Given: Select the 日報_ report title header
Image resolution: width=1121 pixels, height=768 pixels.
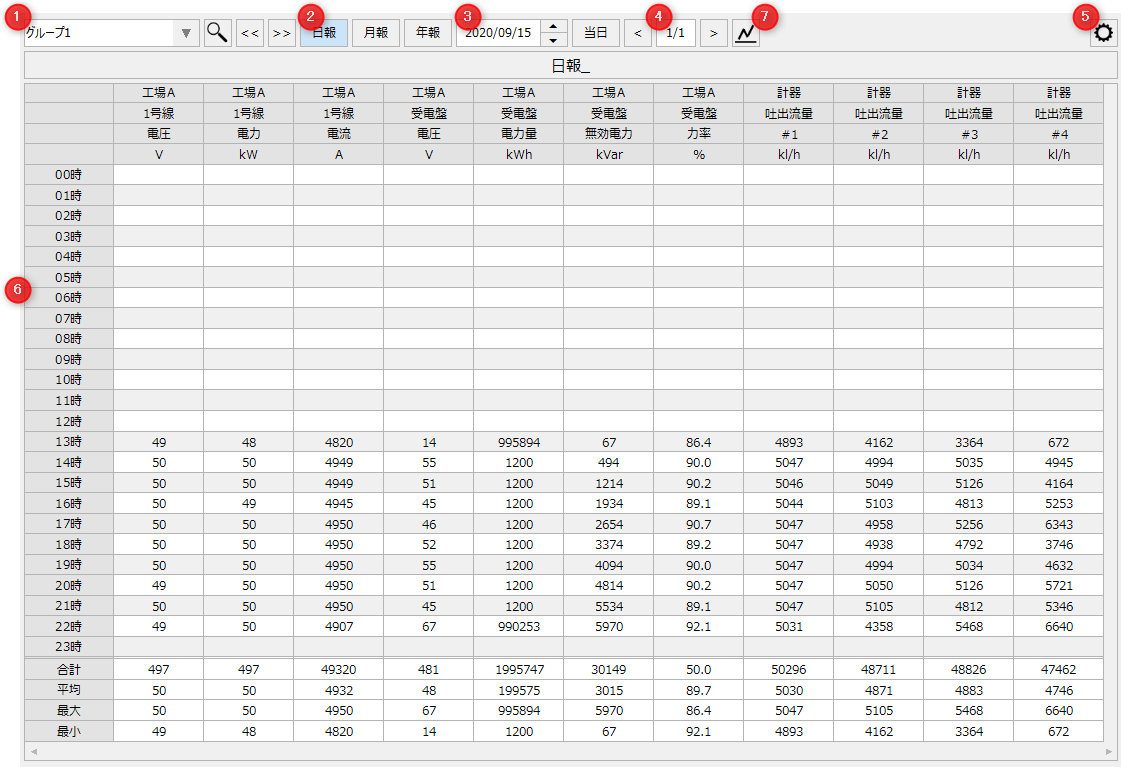Looking at the screenshot, I should point(570,63).
